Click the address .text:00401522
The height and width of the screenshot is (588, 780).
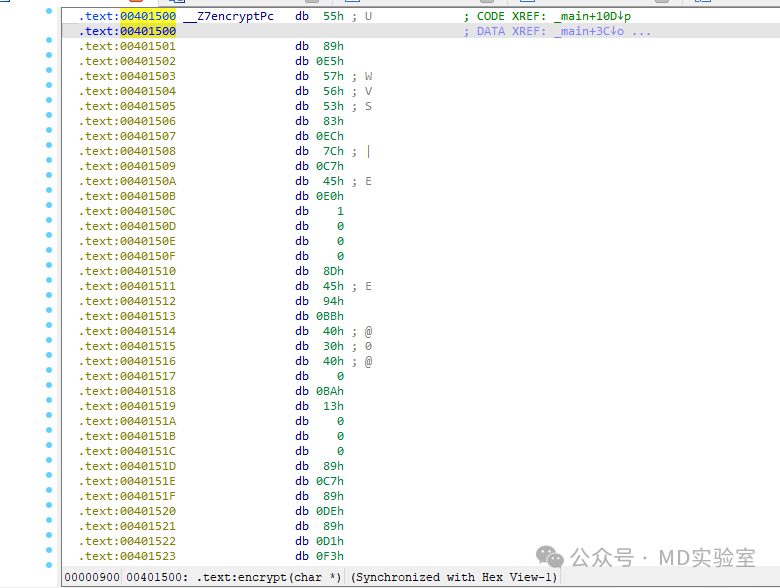127,541
